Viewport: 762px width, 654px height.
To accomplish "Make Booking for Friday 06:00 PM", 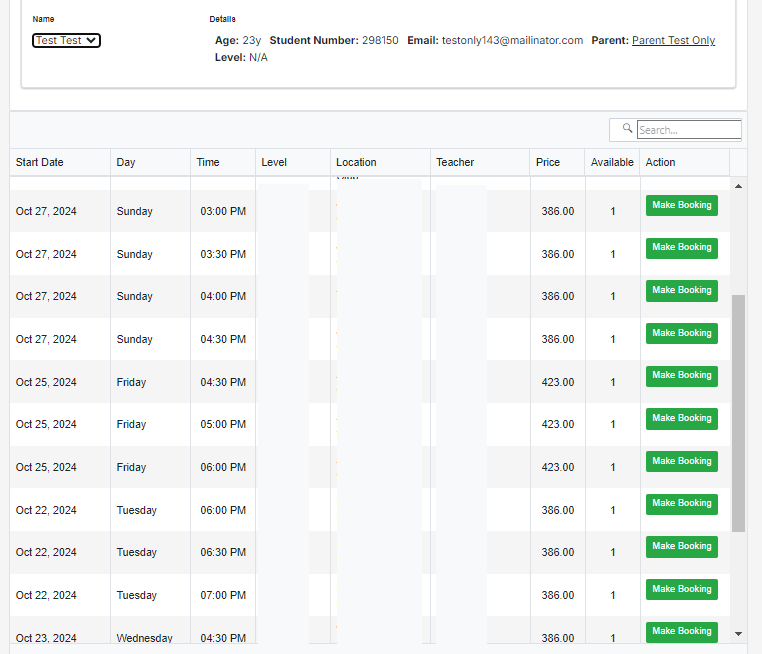I will (681, 462).
